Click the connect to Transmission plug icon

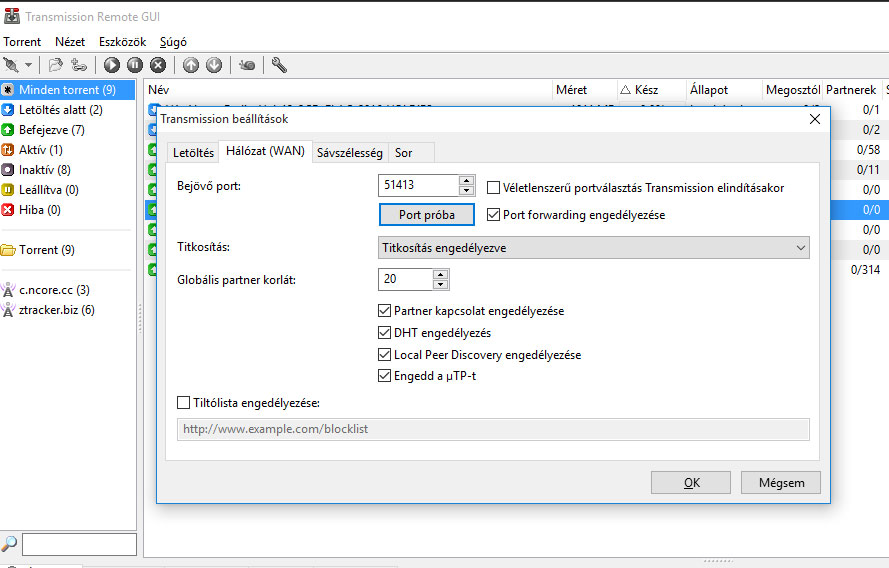[11, 65]
